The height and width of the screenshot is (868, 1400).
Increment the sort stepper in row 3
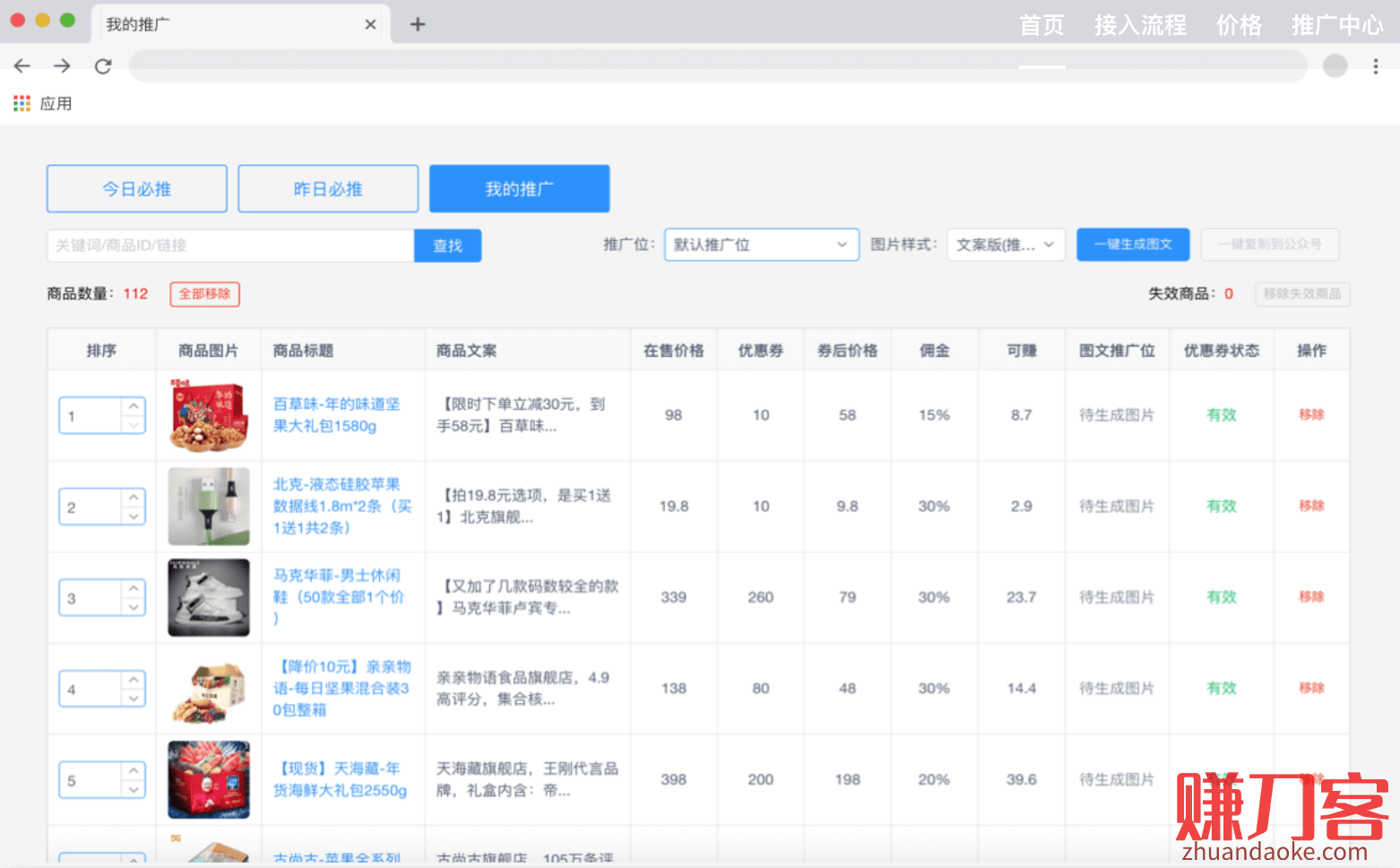[134, 588]
